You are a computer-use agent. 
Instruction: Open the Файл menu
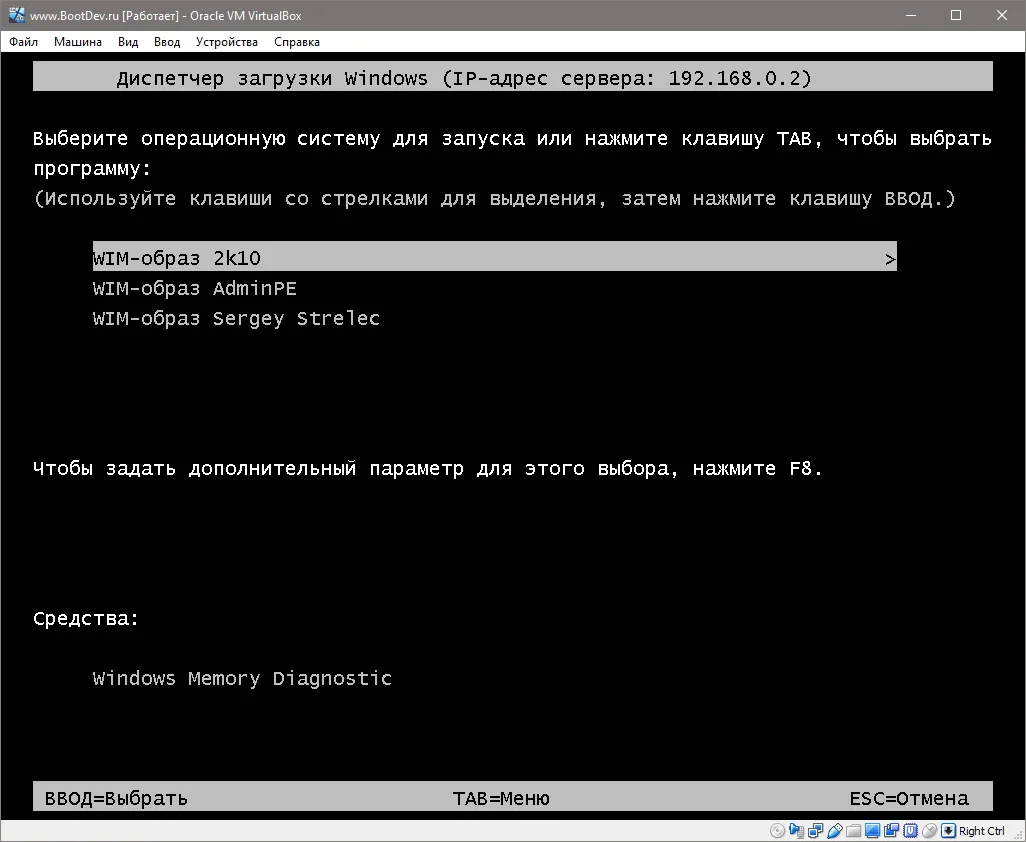24,42
